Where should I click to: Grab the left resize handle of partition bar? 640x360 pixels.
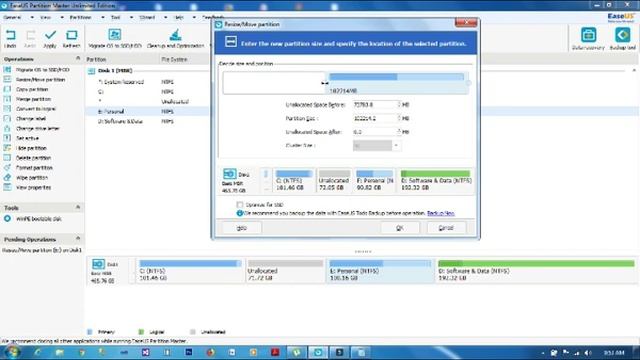[325, 83]
